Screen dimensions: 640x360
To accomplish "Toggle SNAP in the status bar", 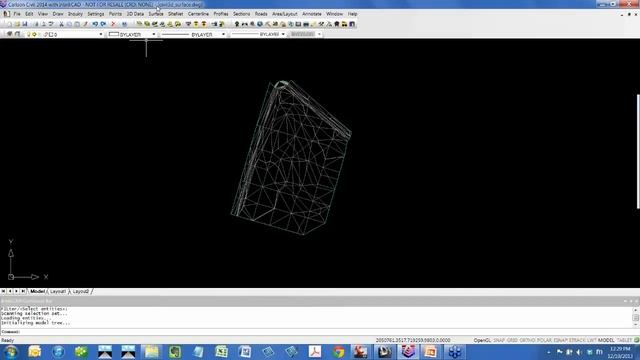I will 499,340.
